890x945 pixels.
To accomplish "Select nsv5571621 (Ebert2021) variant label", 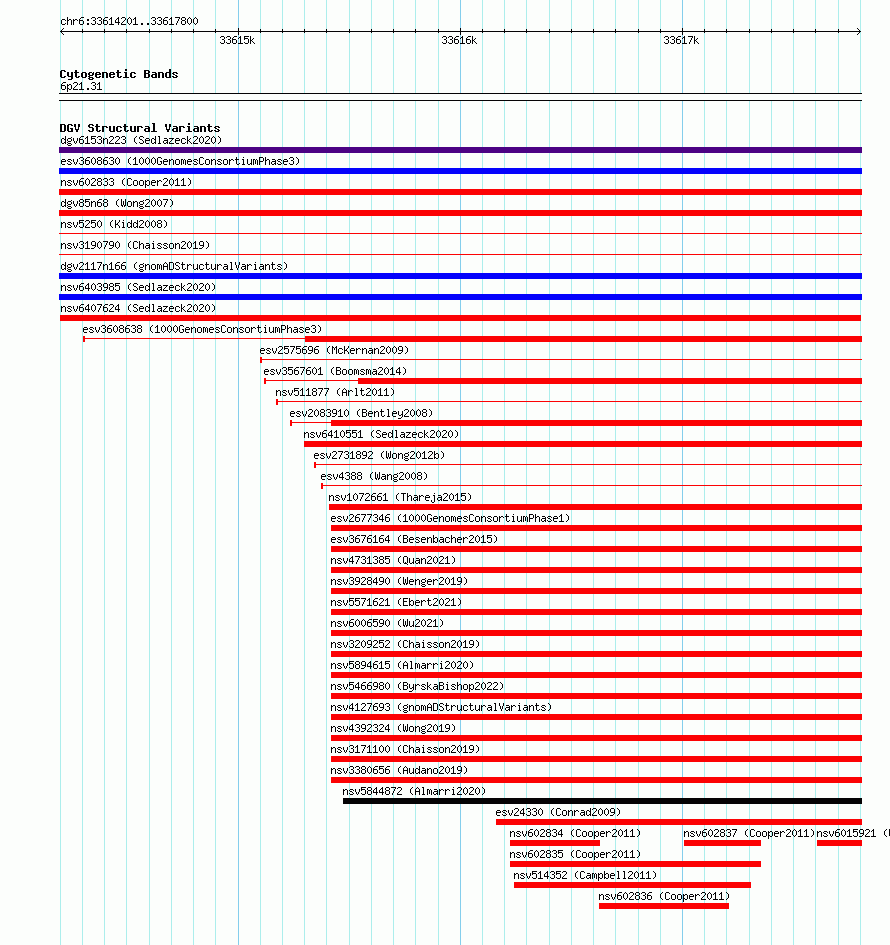I will point(396,603).
